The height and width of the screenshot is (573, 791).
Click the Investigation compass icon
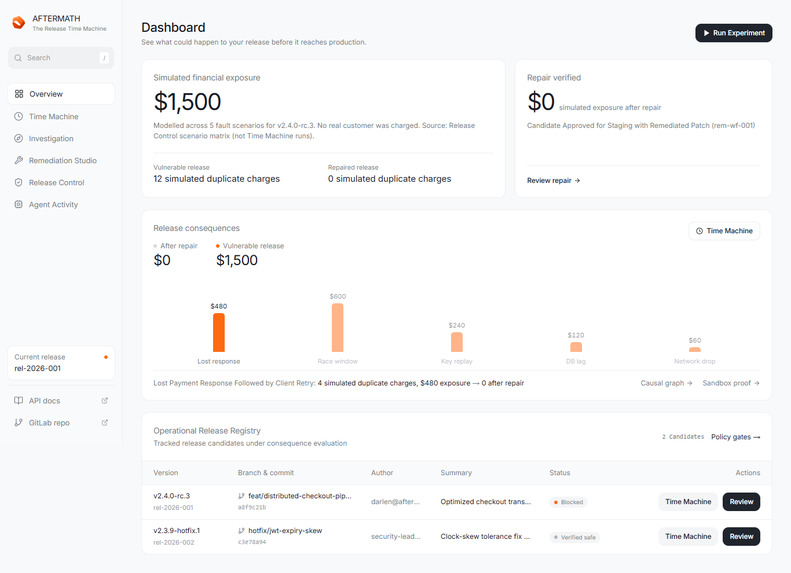click(x=19, y=138)
